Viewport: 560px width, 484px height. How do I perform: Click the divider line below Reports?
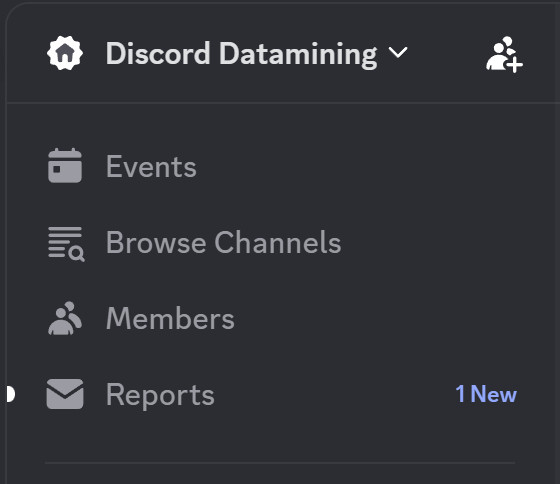coord(280,463)
